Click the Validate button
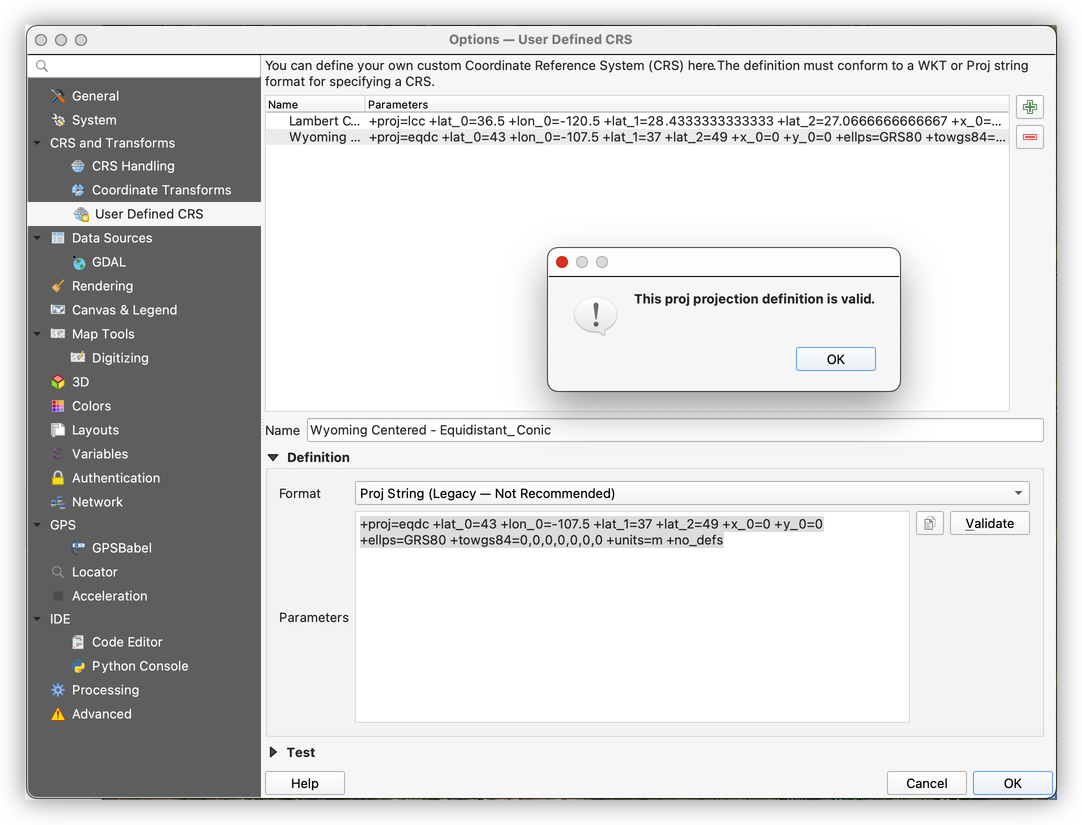1082x825 pixels. (x=989, y=523)
